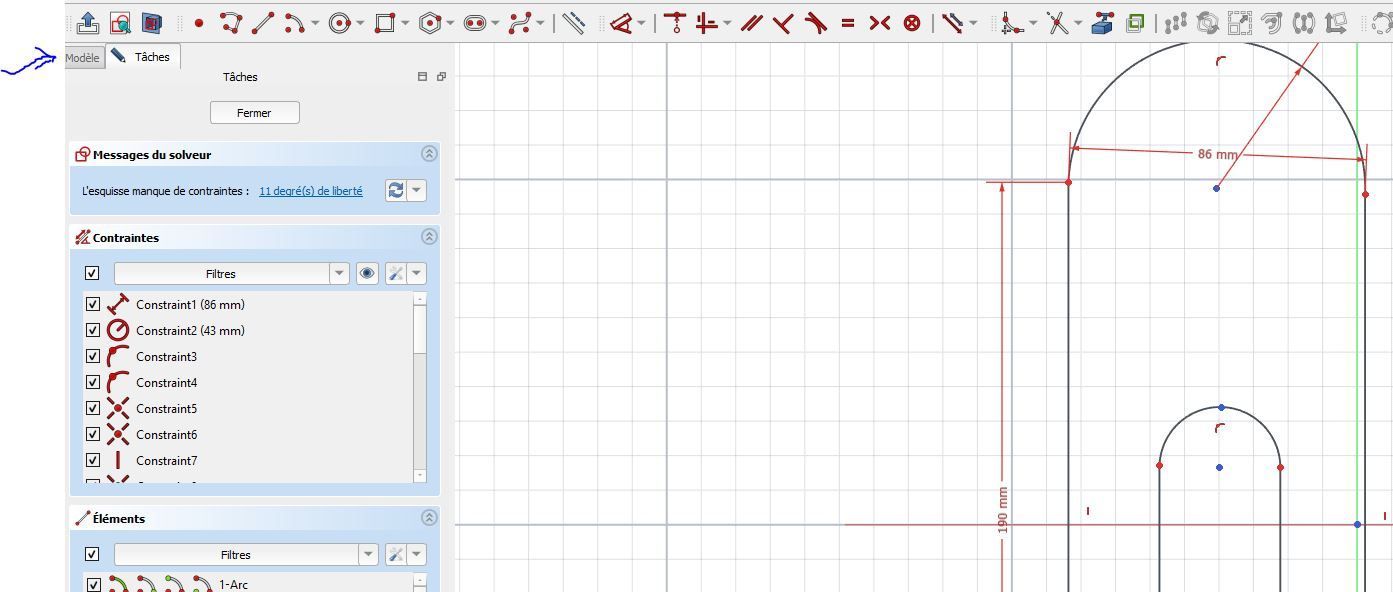Select the Dimension constraint tool
The height and width of the screenshot is (592, 1393).
621,22
